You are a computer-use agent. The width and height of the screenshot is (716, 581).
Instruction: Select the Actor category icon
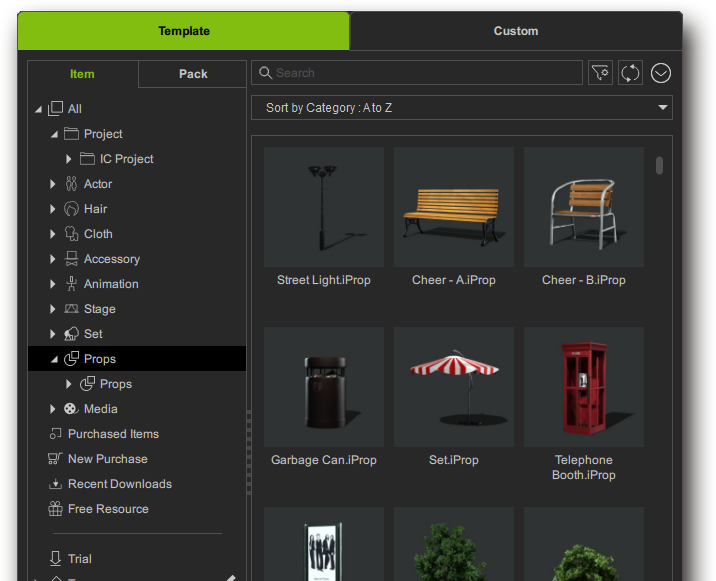click(x=71, y=184)
